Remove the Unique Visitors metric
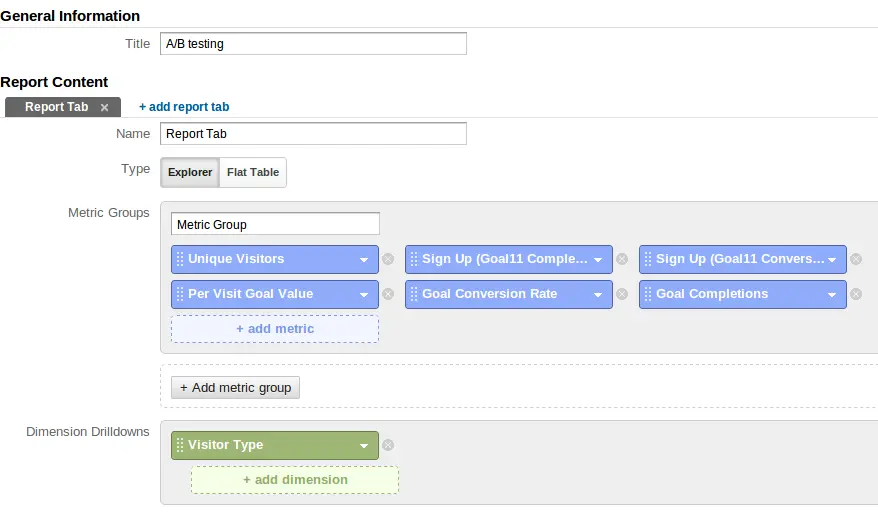878x514 pixels. point(388,260)
